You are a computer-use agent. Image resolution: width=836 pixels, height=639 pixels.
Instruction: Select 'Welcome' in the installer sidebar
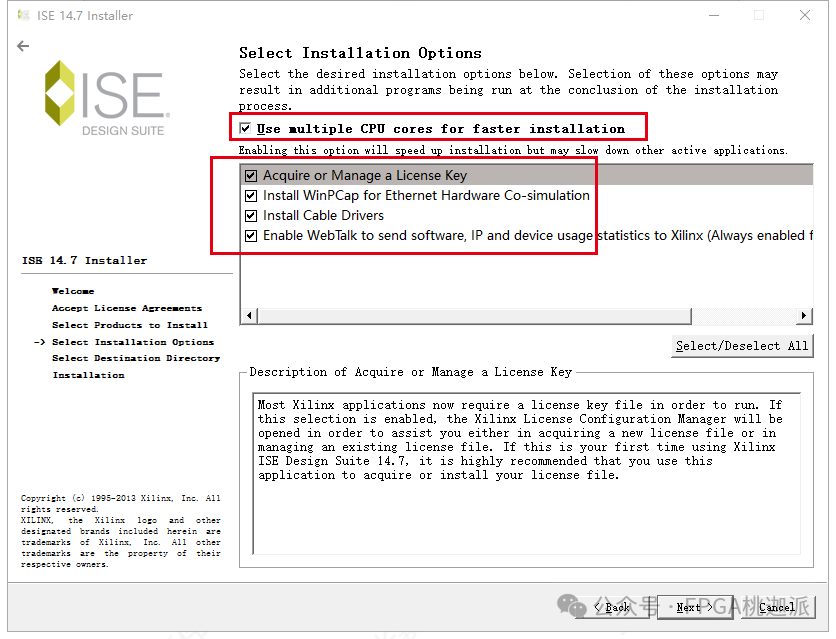coord(71,291)
